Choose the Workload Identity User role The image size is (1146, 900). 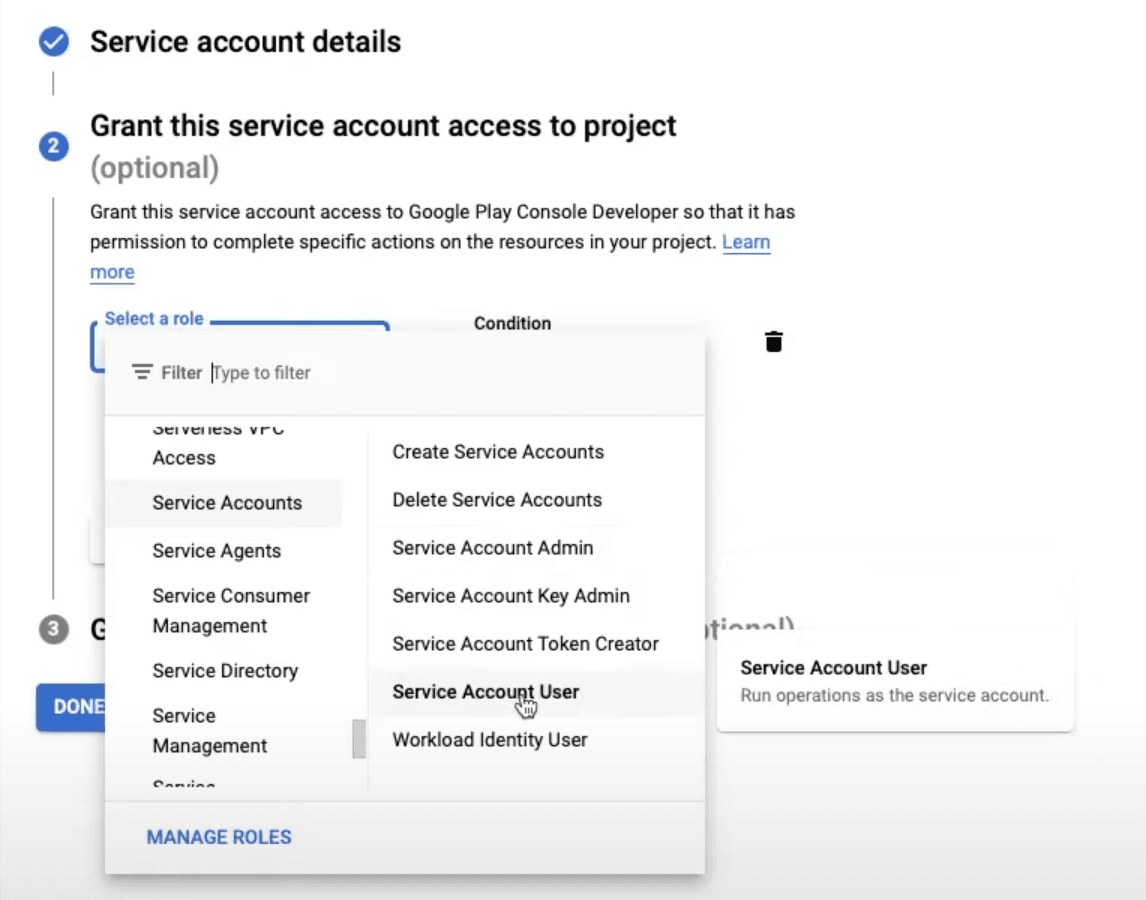click(489, 739)
